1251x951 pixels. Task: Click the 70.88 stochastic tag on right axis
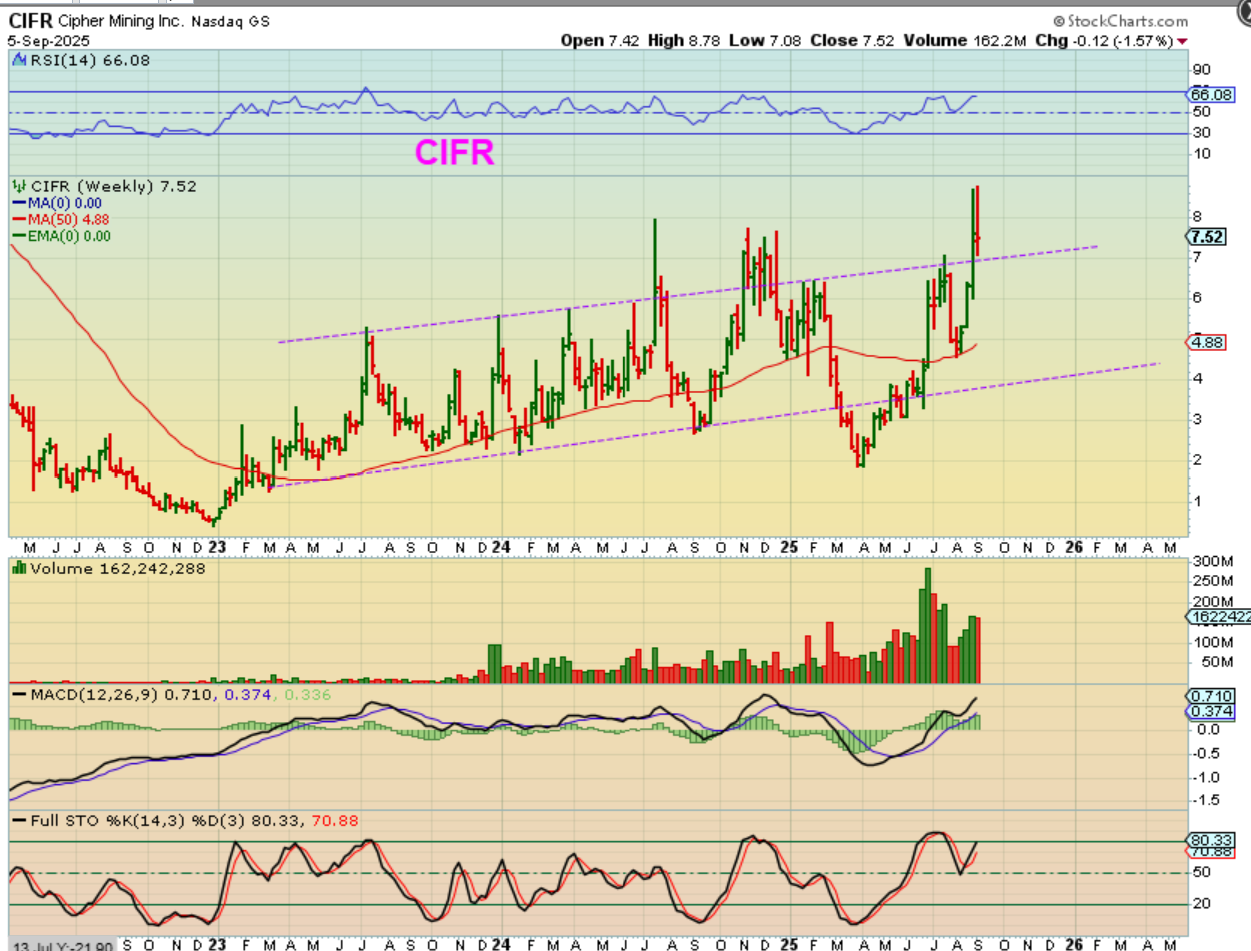coord(1212,852)
